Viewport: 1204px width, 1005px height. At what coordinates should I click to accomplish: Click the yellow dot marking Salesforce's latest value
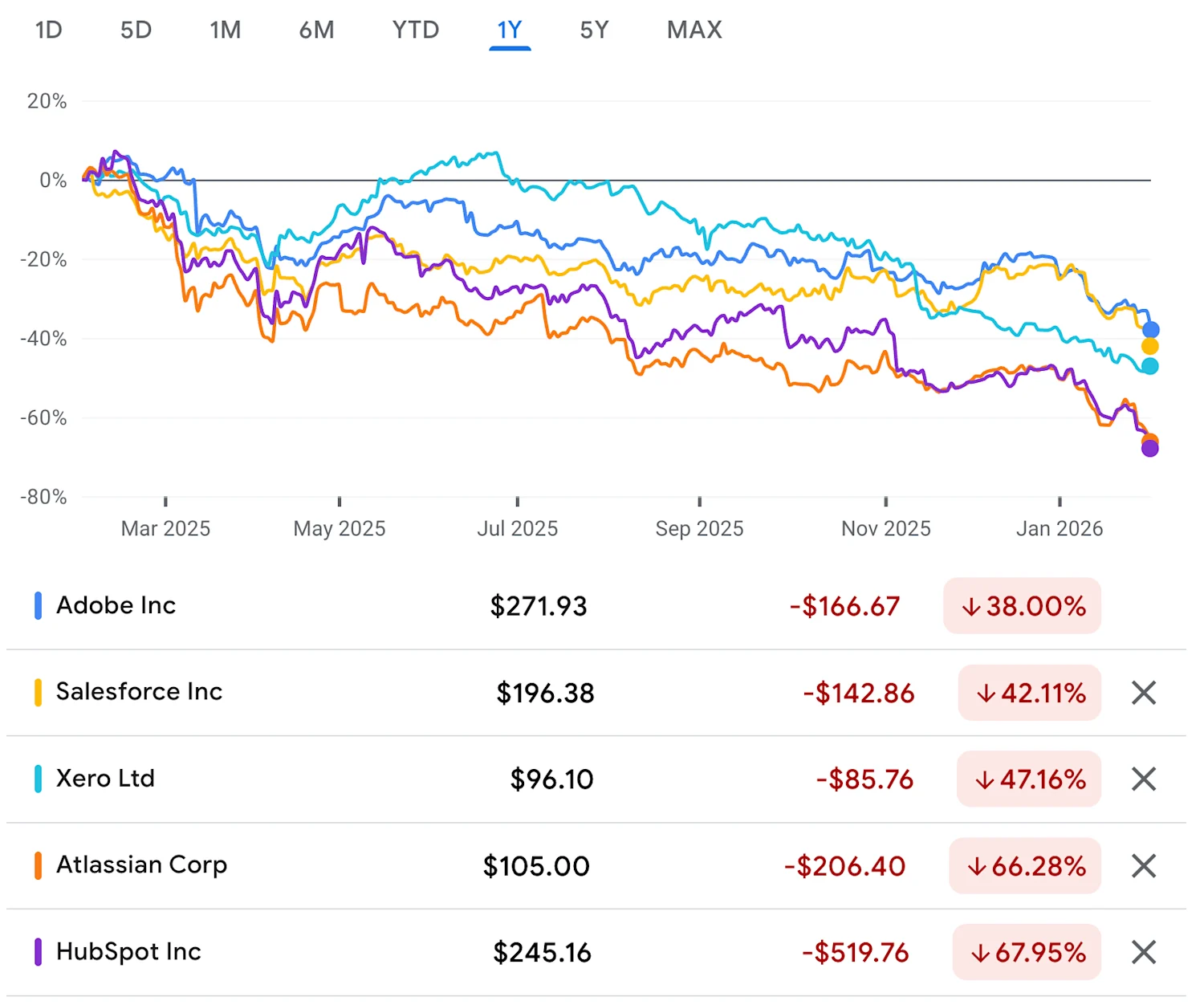point(1150,347)
